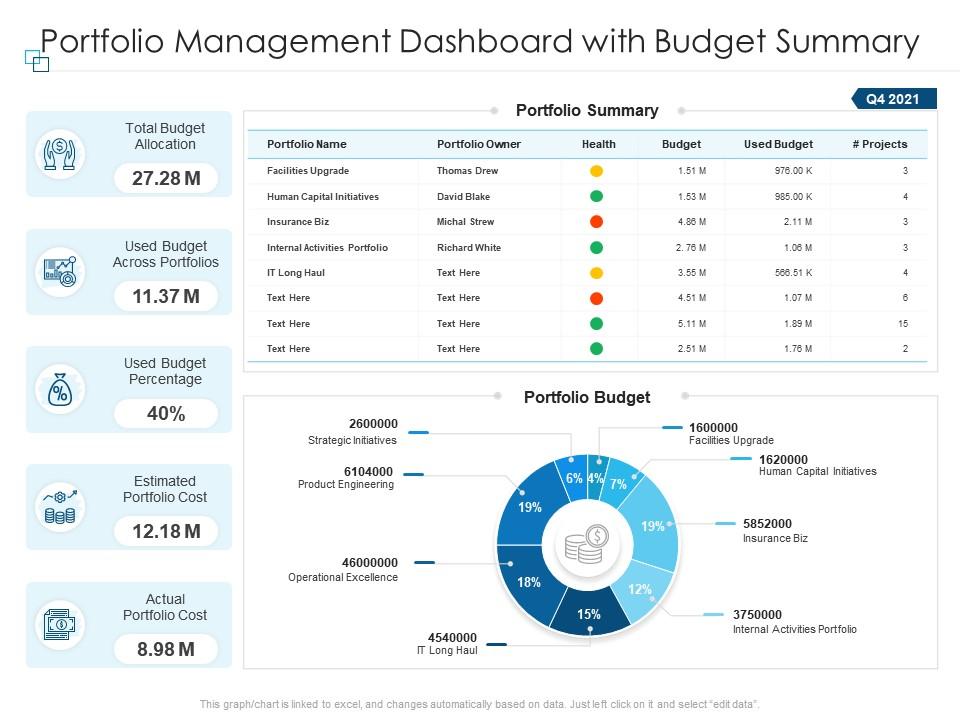Select the Portfolio Owner column header
Screen dimensions: 960x720
coord(478,144)
